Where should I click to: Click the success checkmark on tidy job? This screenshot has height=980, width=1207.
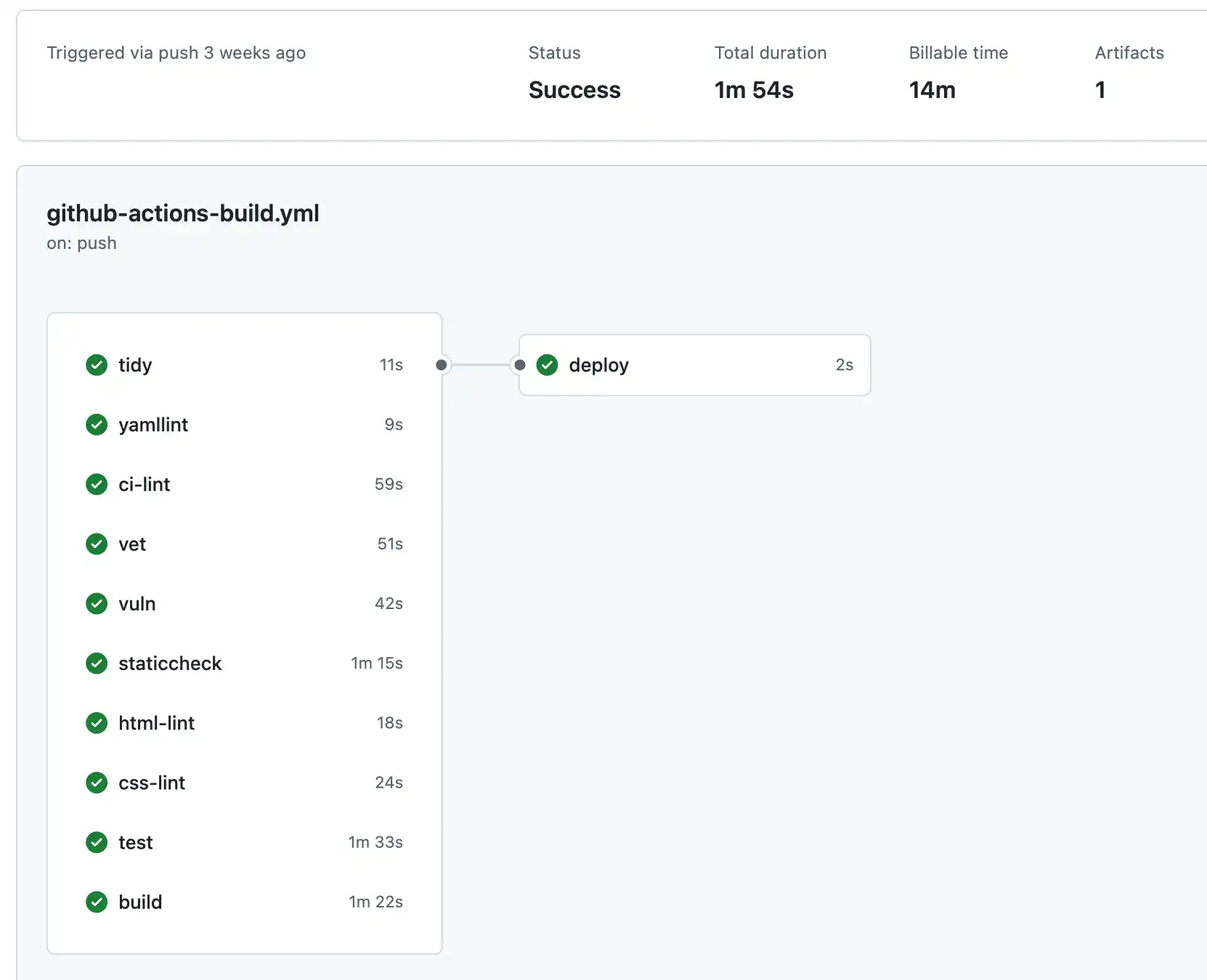click(96, 365)
